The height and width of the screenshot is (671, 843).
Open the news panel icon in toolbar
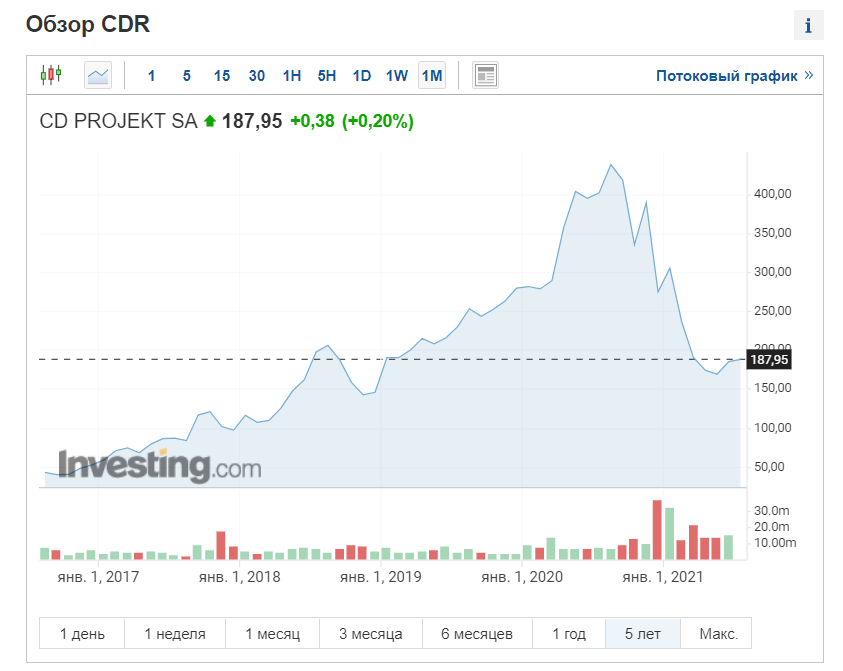485,75
